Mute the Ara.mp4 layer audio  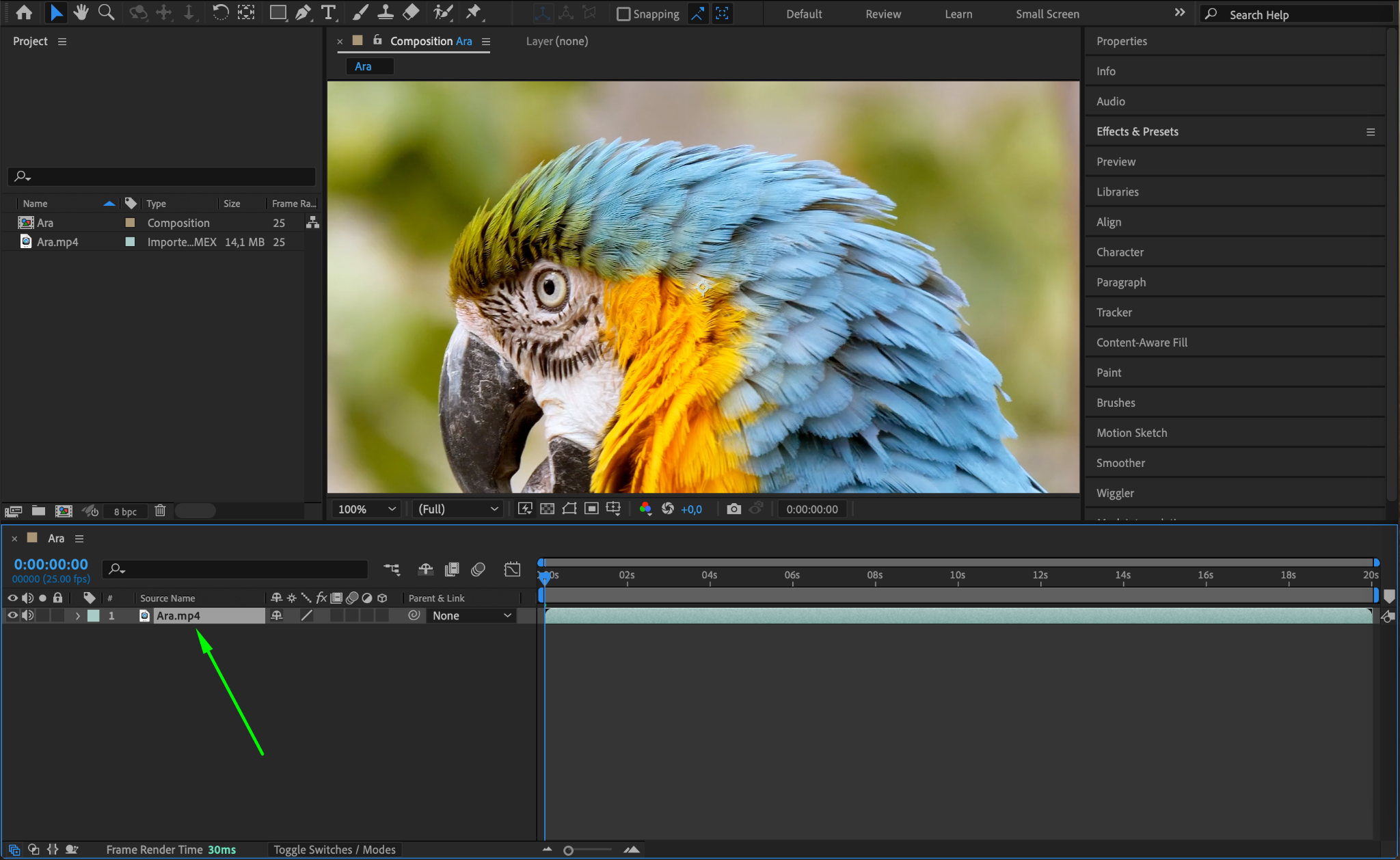27,615
